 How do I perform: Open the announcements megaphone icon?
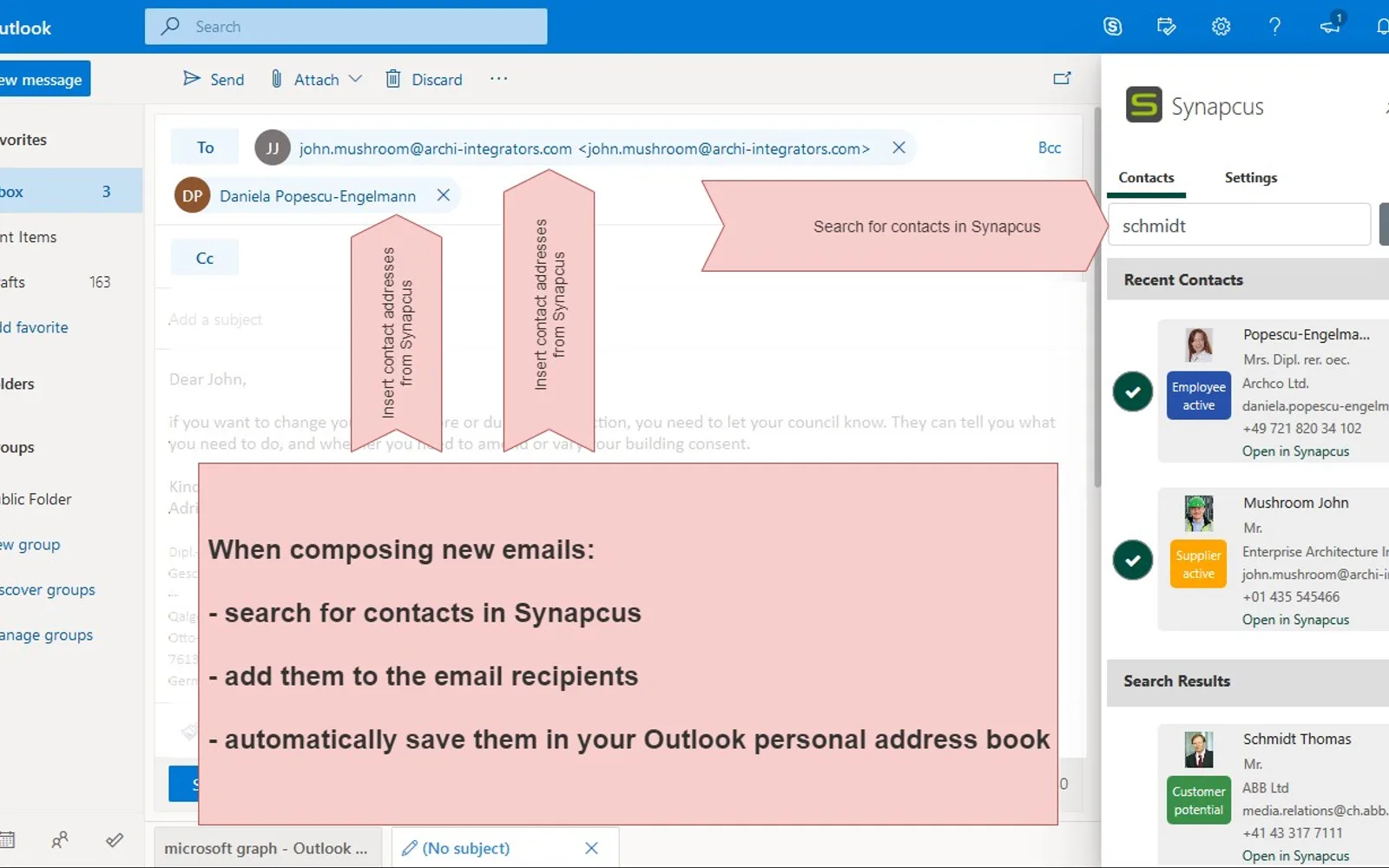pyautogui.click(x=1330, y=25)
